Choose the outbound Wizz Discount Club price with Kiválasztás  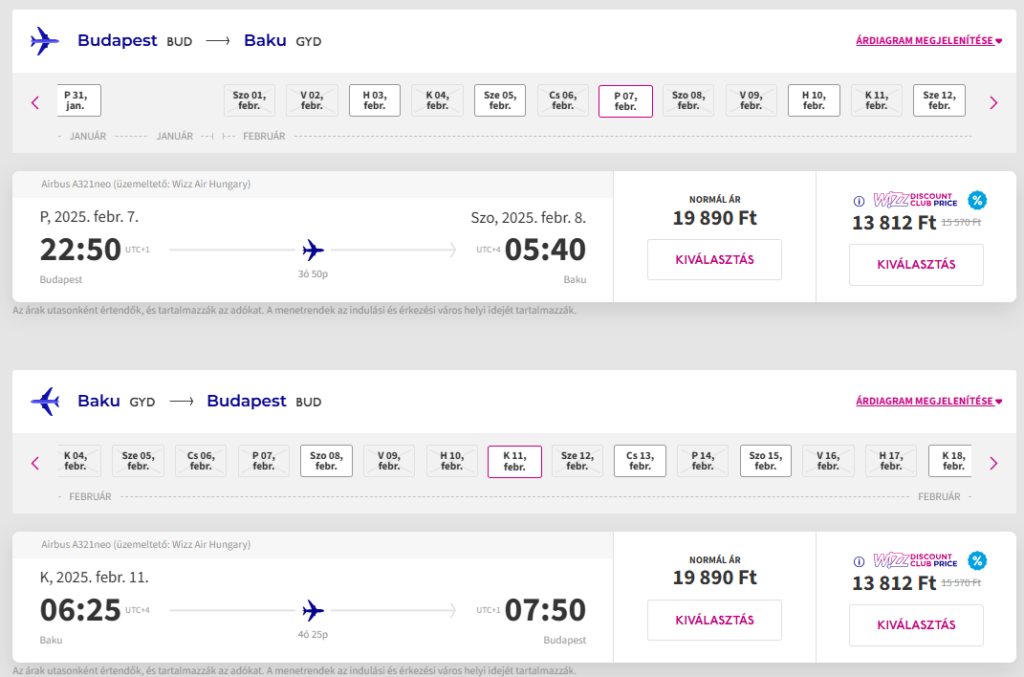click(x=916, y=265)
